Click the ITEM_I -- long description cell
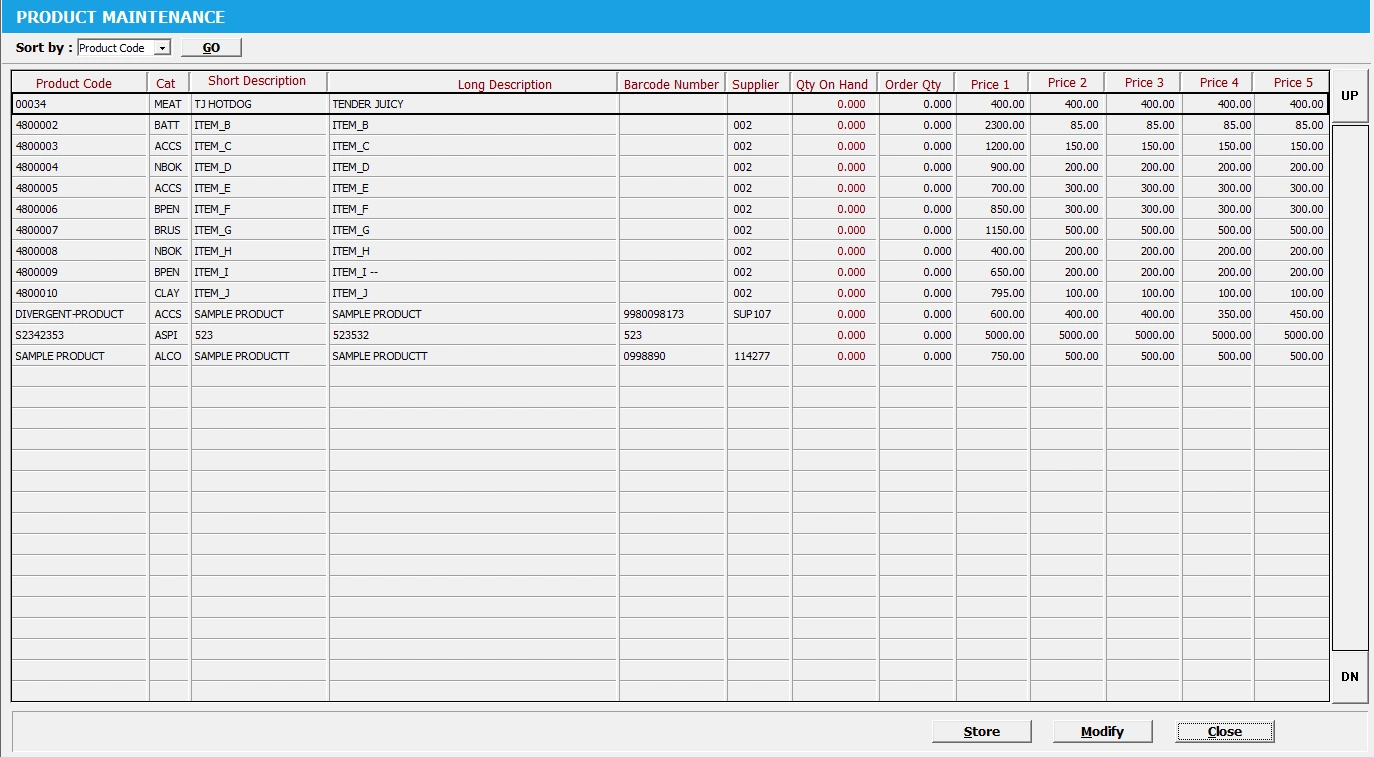Viewport: 1374px width, 757px height. [473, 272]
